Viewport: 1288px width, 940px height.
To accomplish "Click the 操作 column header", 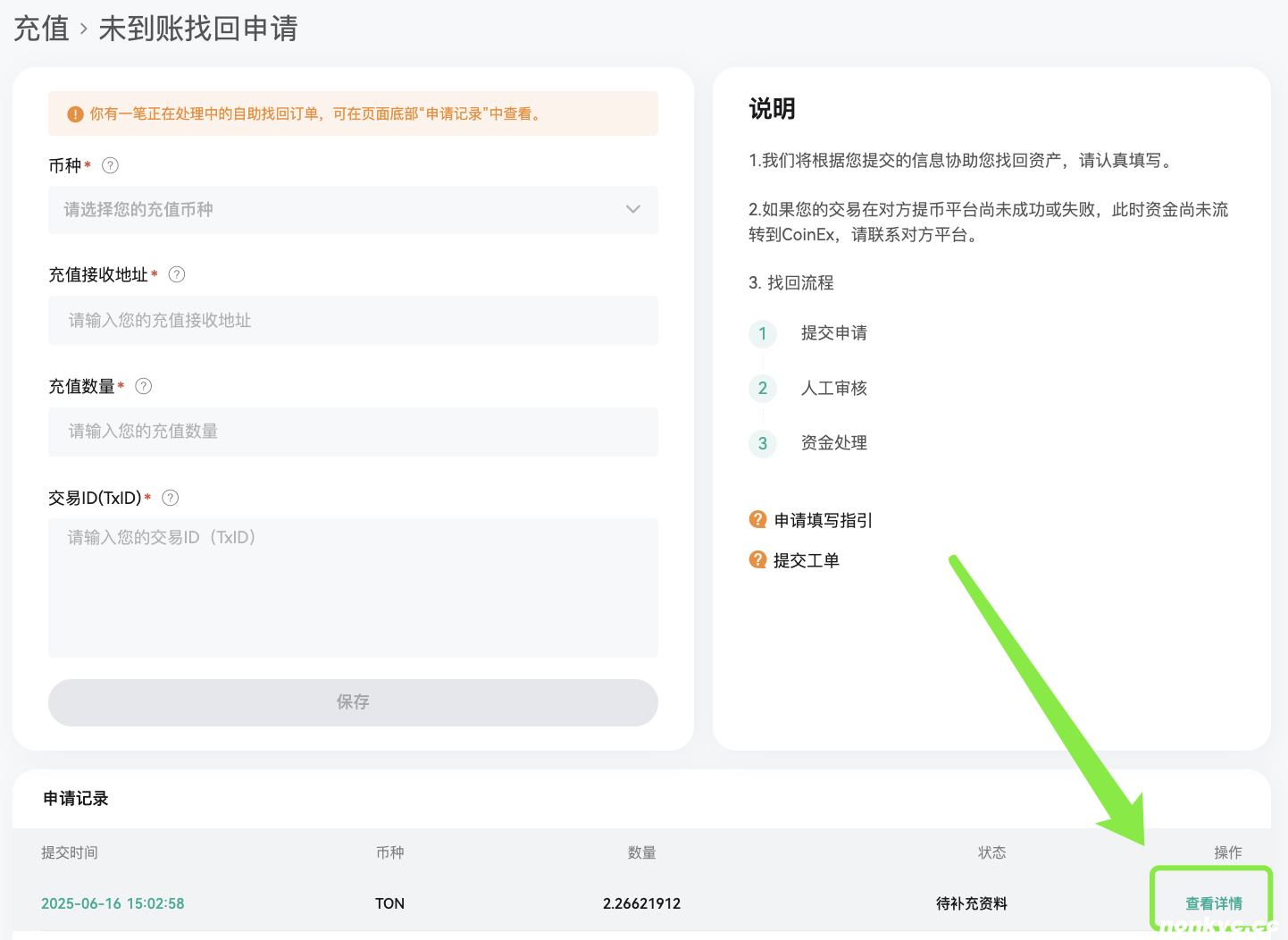I will (x=1228, y=852).
